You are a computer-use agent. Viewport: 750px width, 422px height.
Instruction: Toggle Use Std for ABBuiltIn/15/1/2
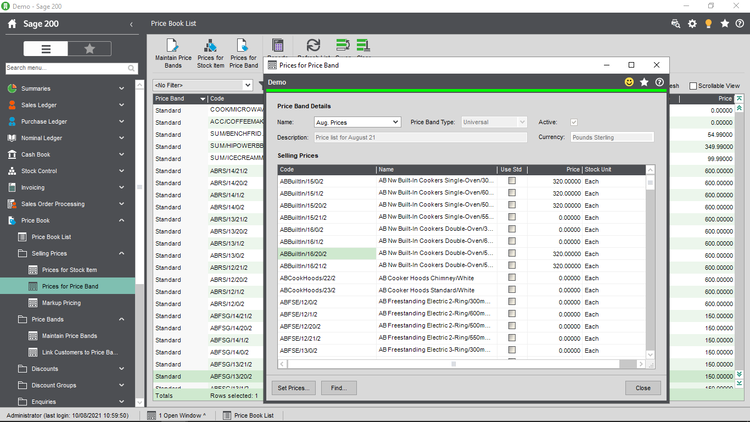click(x=512, y=193)
